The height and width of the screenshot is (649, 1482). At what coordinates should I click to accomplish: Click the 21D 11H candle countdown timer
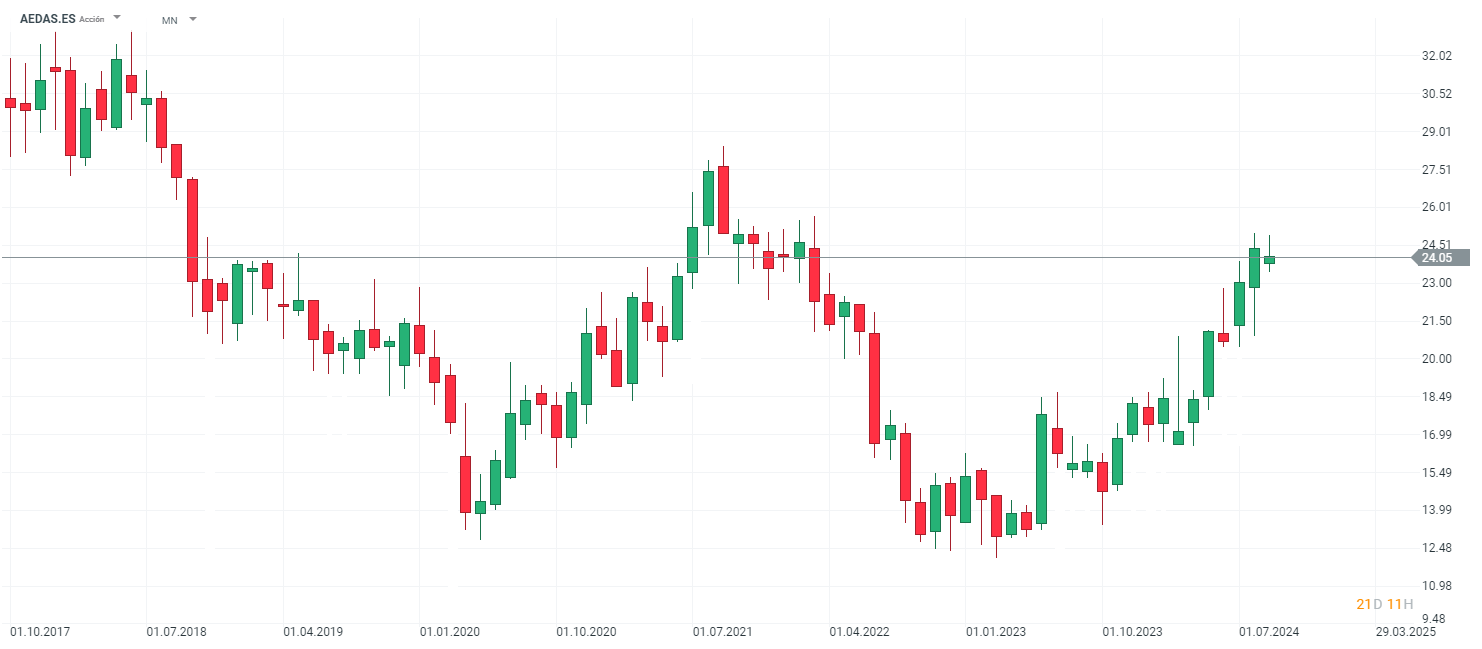pos(1384,604)
